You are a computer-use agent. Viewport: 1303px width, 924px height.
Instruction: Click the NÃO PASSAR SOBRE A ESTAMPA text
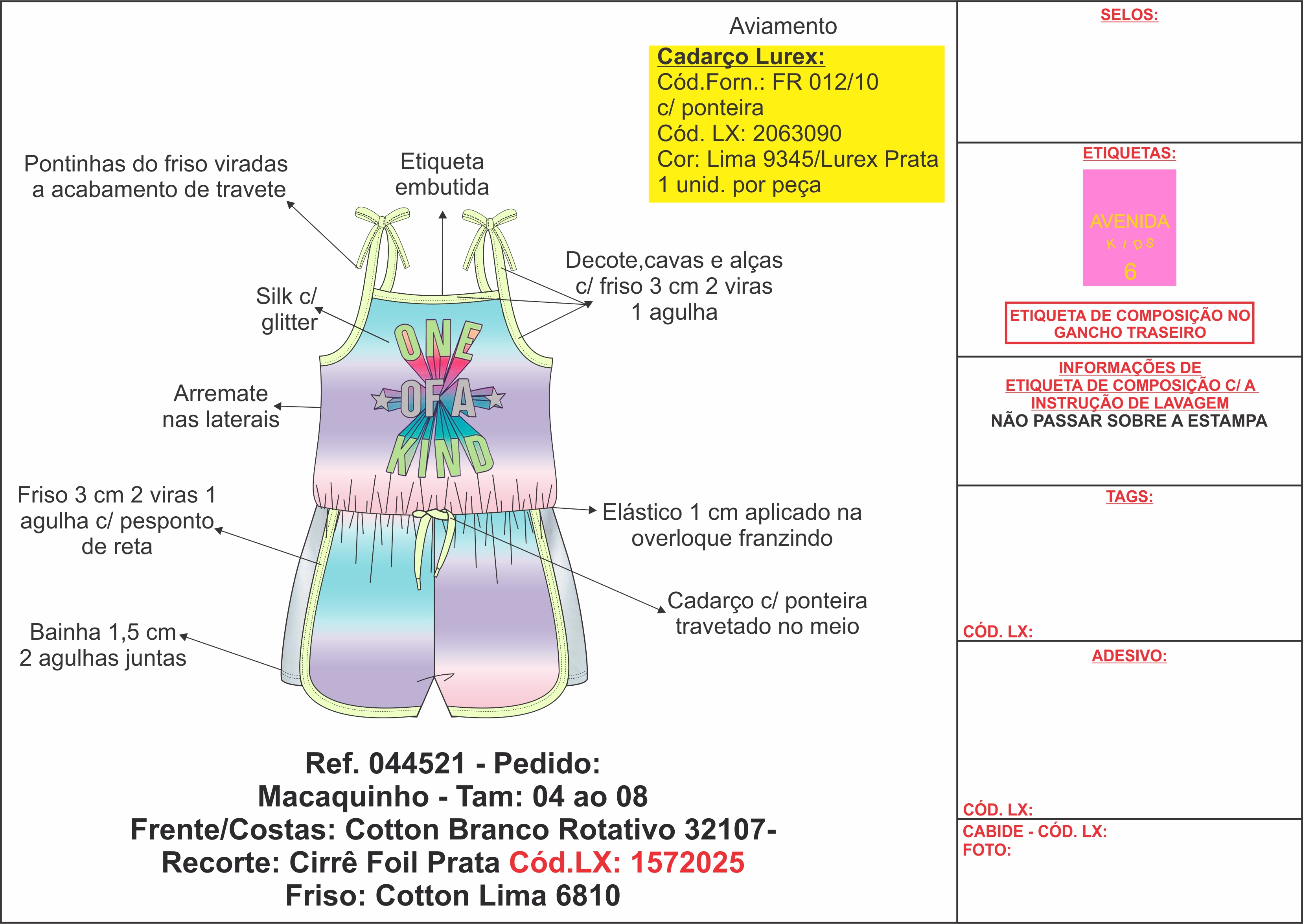coord(1129,421)
